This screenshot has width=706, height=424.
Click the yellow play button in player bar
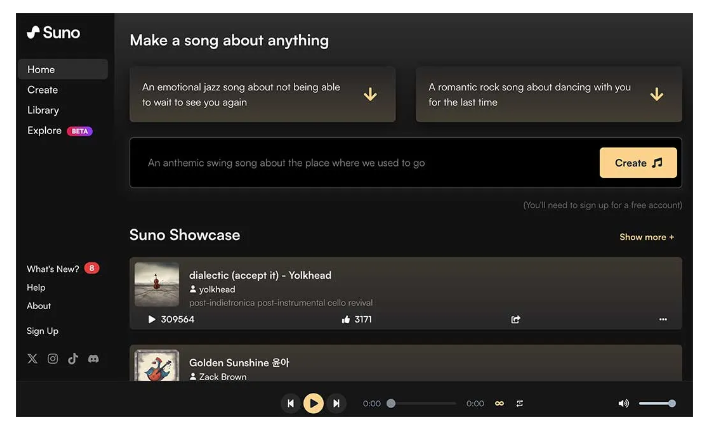[x=313, y=403]
